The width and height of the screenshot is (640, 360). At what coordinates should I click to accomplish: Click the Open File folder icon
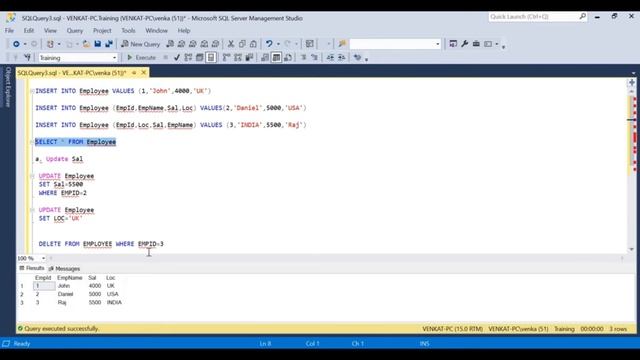coord(86,44)
